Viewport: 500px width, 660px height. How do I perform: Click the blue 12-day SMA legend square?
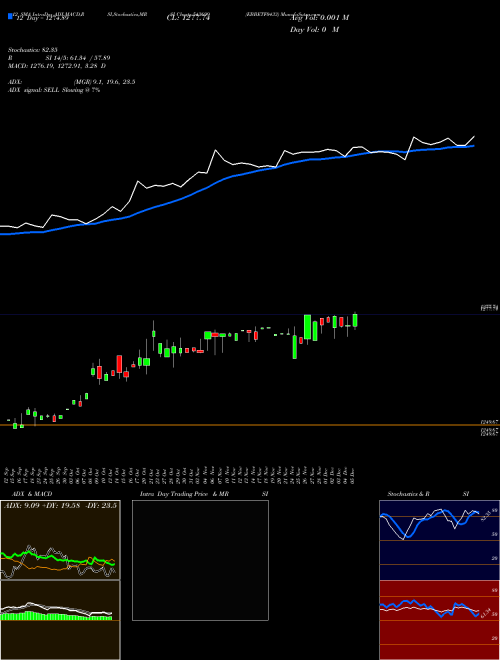coord(10,16)
